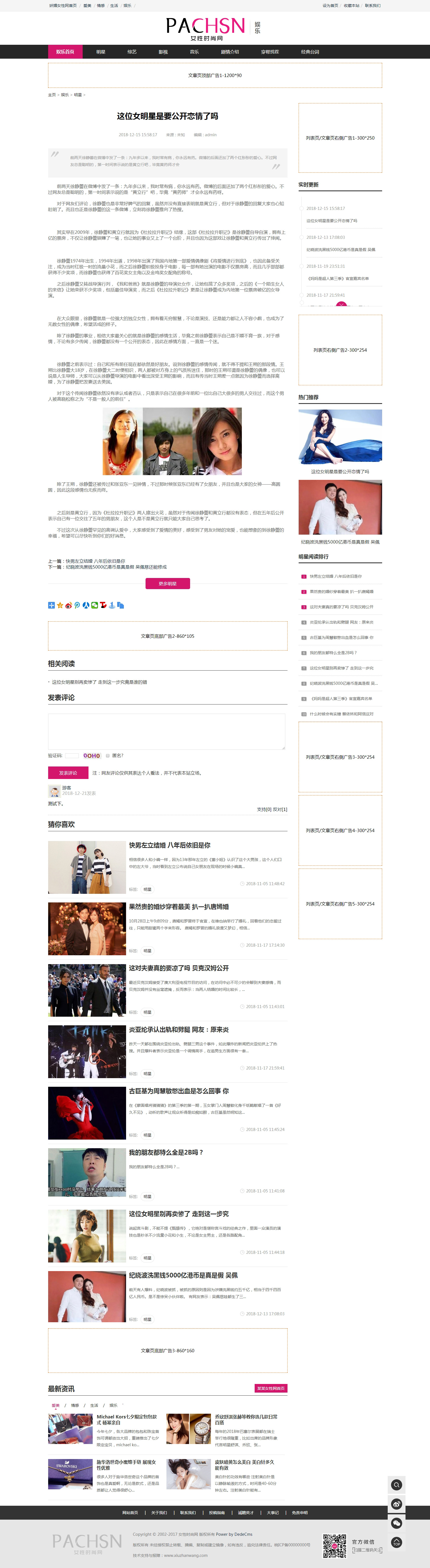
Task: Share via Sina Weibo icon in share bar
Action: click(69, 605)
